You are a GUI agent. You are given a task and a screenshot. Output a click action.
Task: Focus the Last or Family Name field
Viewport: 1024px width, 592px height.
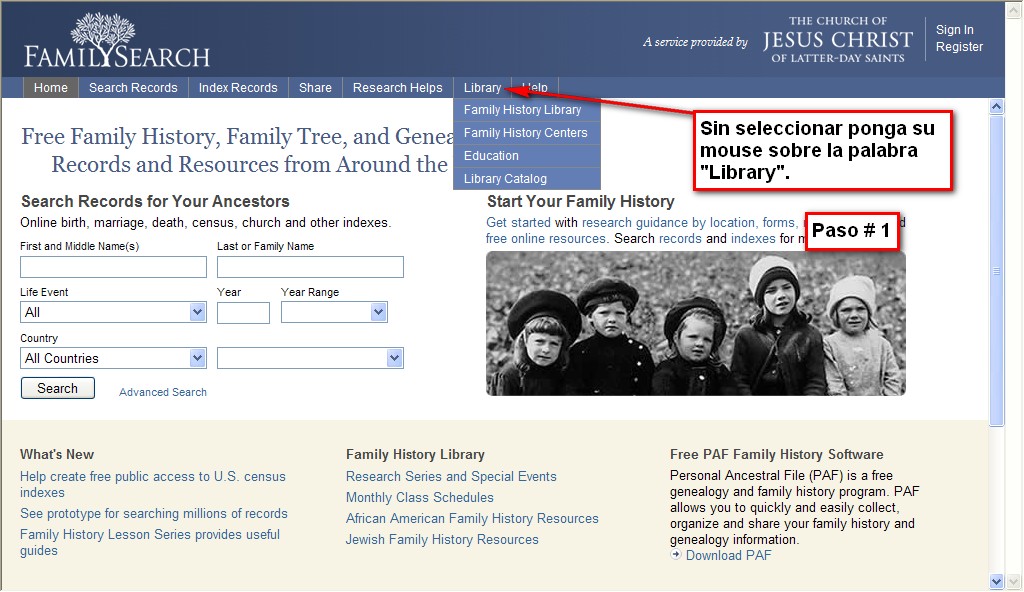pos(310,267)
